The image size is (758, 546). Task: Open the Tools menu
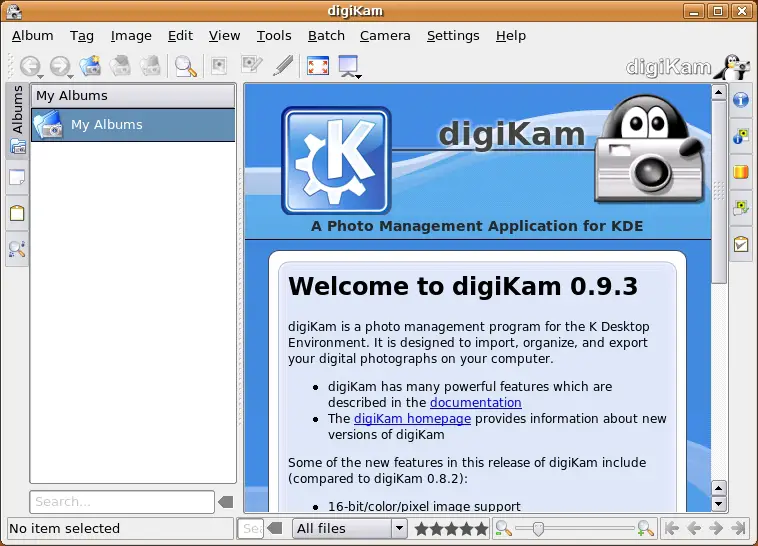pos(274,36)
